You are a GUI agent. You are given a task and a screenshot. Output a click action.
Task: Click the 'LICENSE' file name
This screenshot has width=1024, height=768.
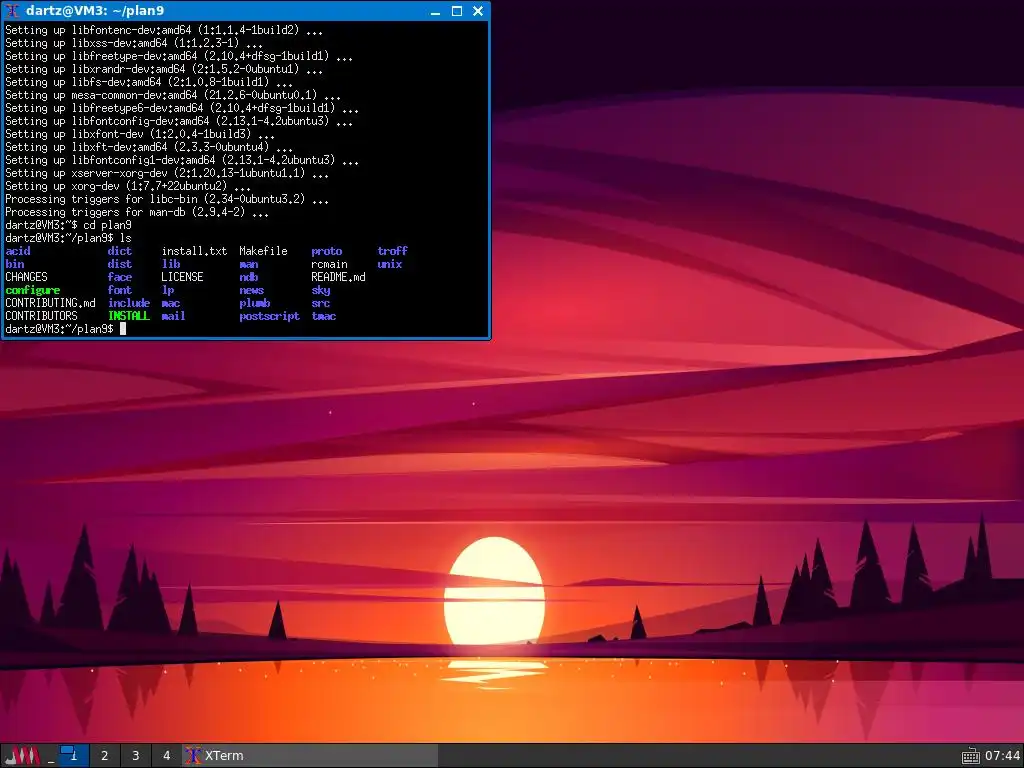pos(182,277)
